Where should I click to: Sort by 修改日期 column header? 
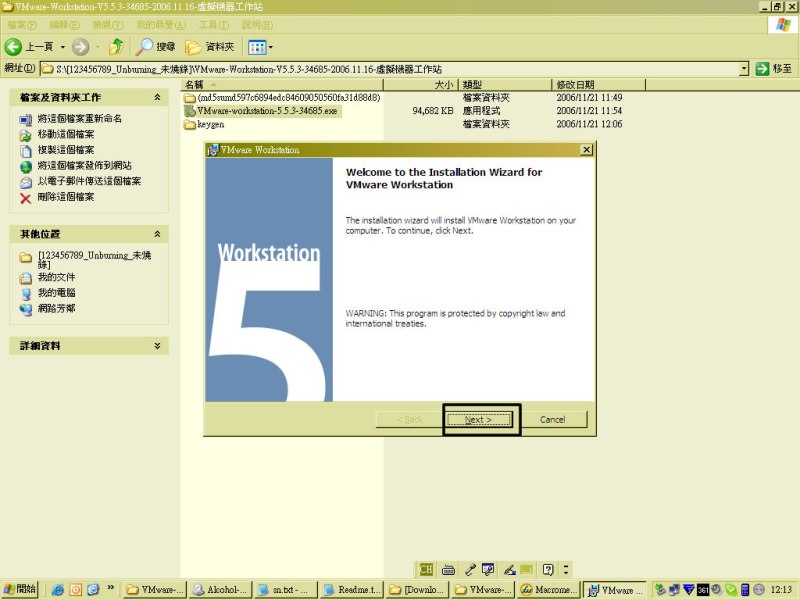coord(598,85)
